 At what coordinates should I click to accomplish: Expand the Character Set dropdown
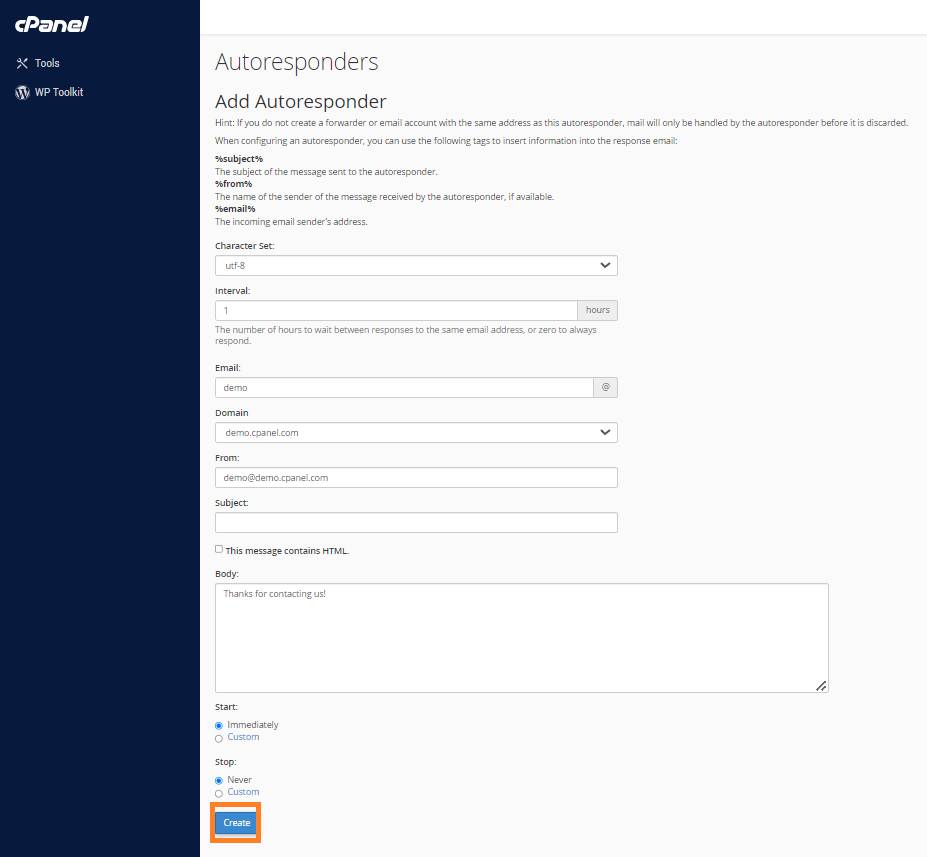click(416, 265)
